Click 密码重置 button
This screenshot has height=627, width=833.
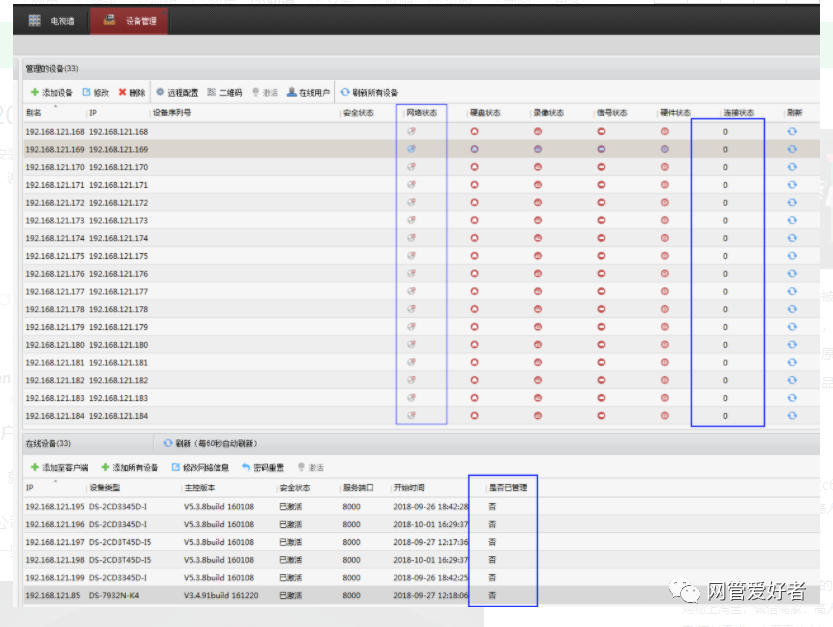(263, 468)
